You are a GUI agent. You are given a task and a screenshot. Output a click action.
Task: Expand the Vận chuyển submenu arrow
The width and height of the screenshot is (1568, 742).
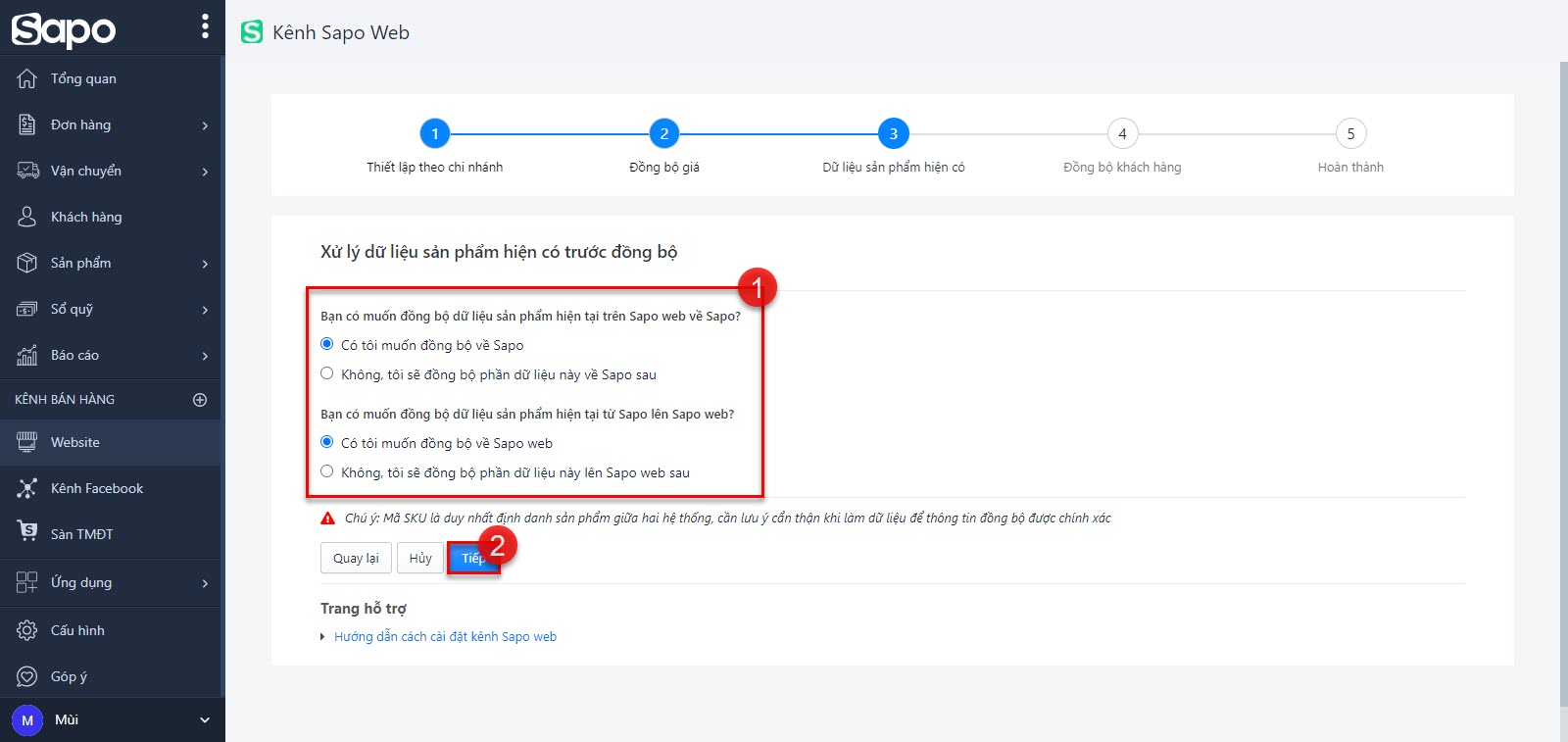[205, 172]
